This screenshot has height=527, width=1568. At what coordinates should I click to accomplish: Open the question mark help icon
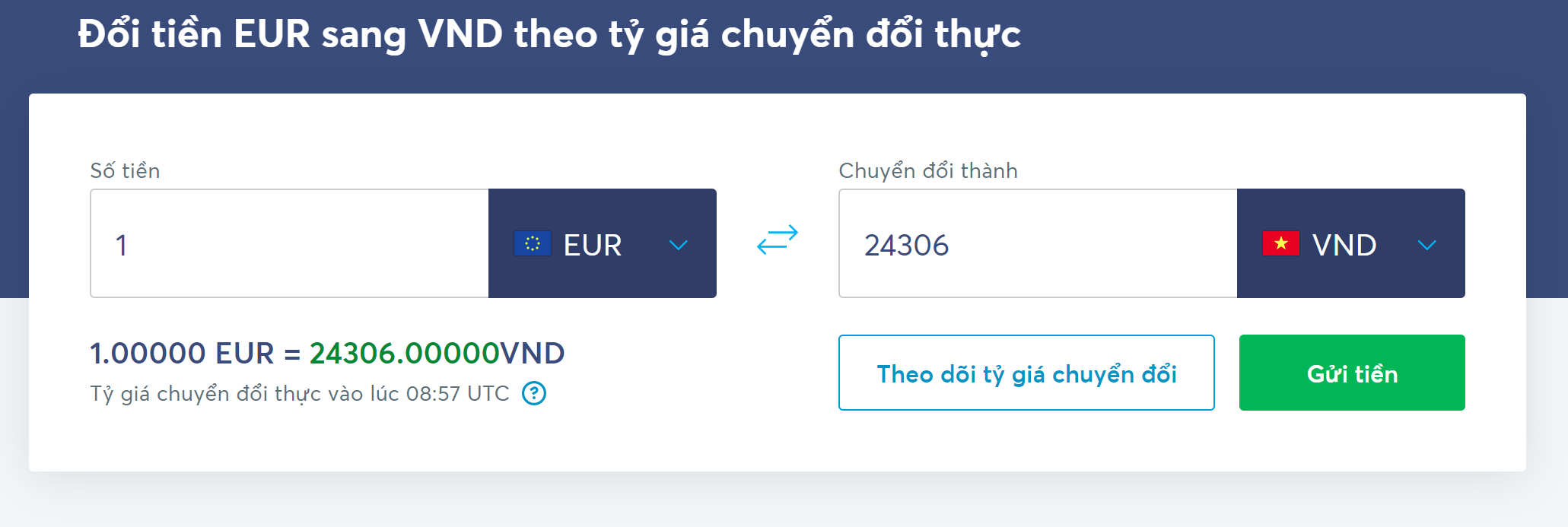click(x=533, y=394)
